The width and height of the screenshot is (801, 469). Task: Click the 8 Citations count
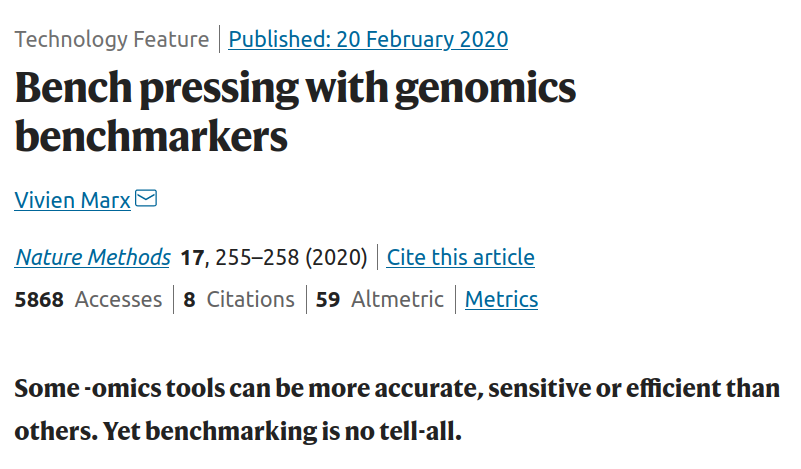(x=239, y=299)
